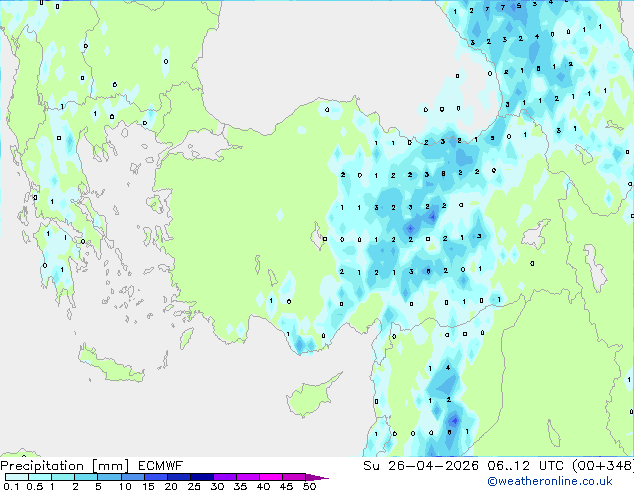Click the island of Crete on the map
The image size is (634, 490).
point(110,365)
